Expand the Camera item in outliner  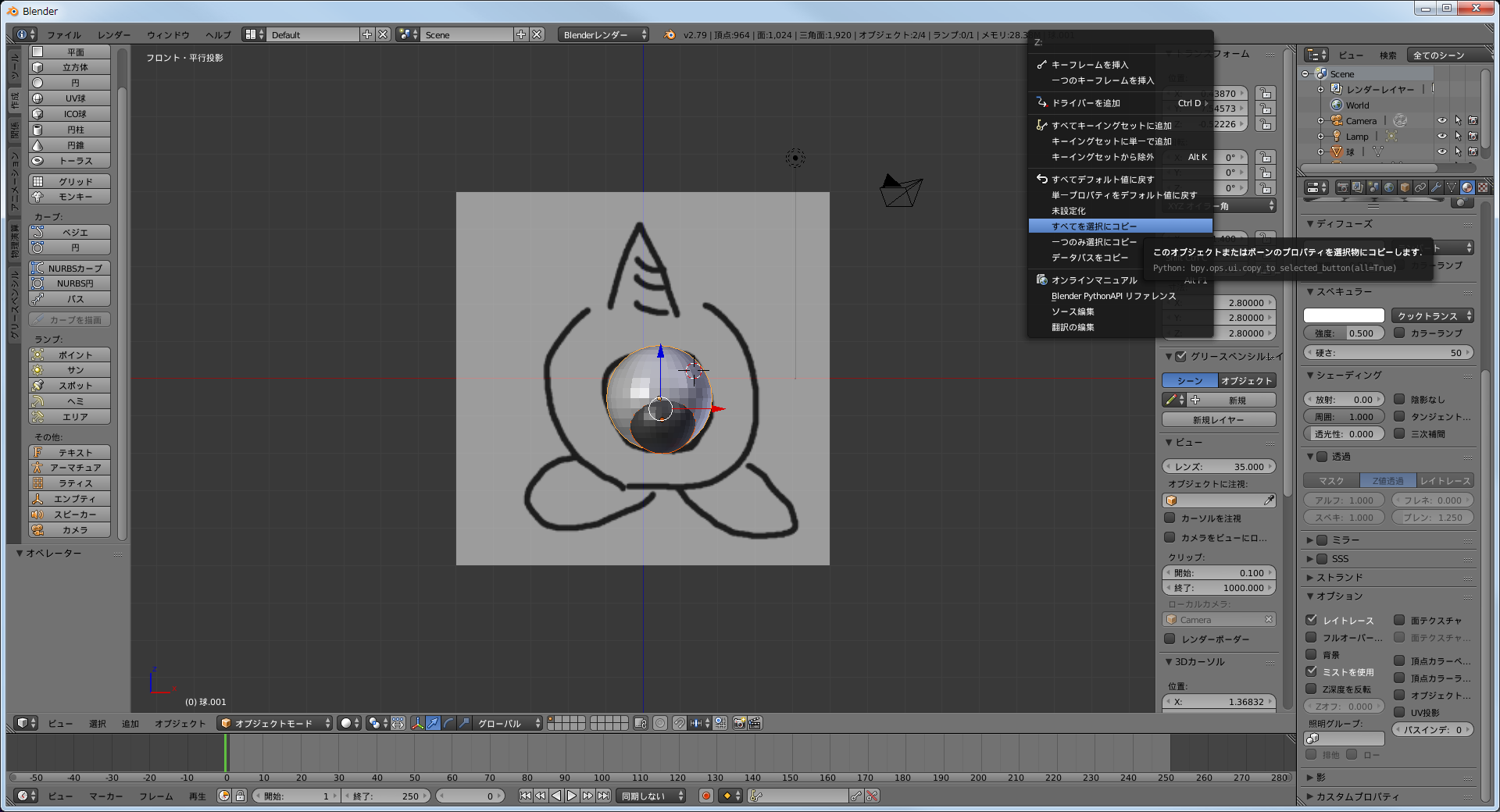[1321, 121]
